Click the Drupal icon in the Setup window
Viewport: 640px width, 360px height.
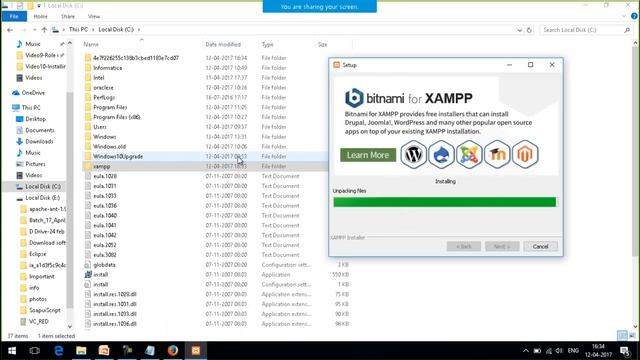click(441, 155)
